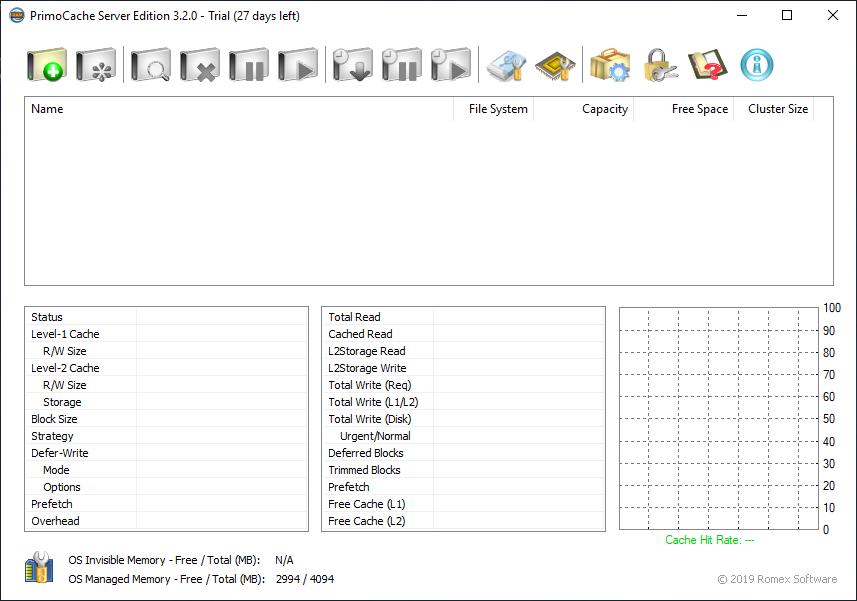The width and height of the screenshot is (857, 601).
Task: Resume the cache task with play icon
Action: click(x=297, y=66)
